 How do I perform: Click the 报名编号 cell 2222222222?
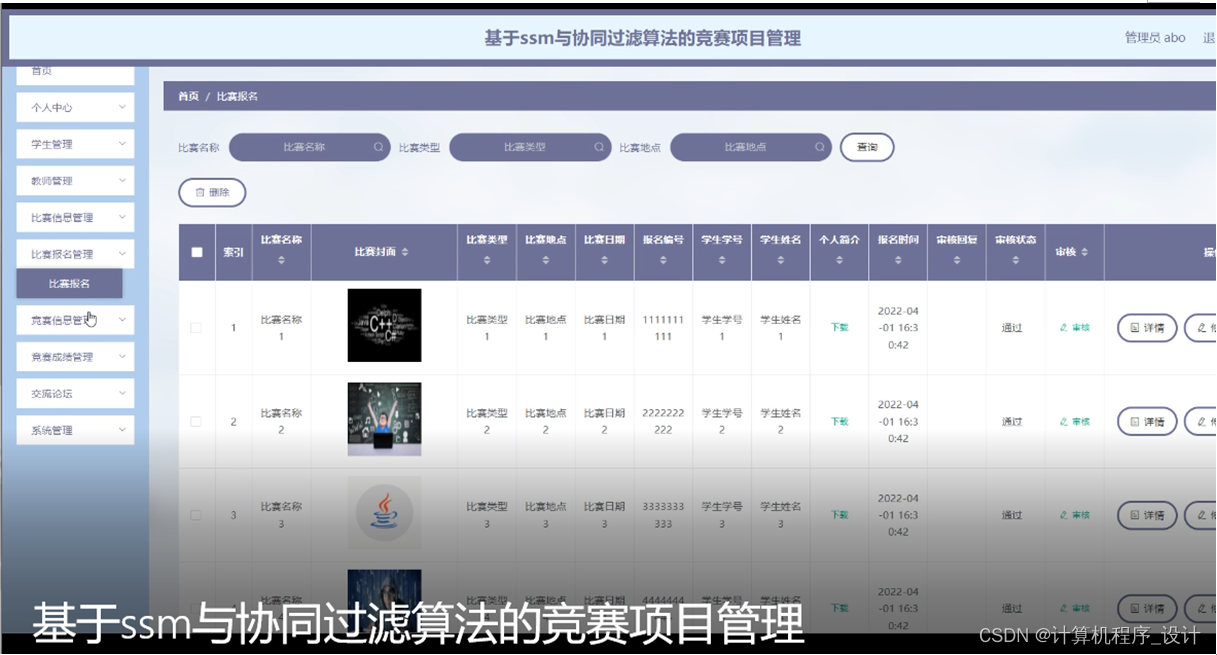tap(663, 421)
